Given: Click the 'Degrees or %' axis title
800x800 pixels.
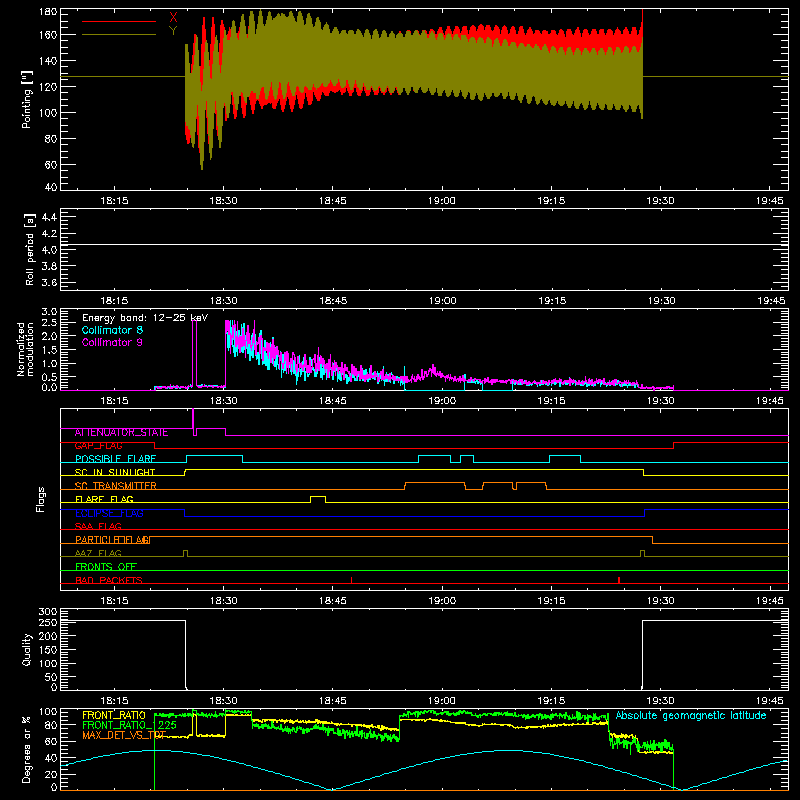Looking at the screenshot, I should [27, 749].
